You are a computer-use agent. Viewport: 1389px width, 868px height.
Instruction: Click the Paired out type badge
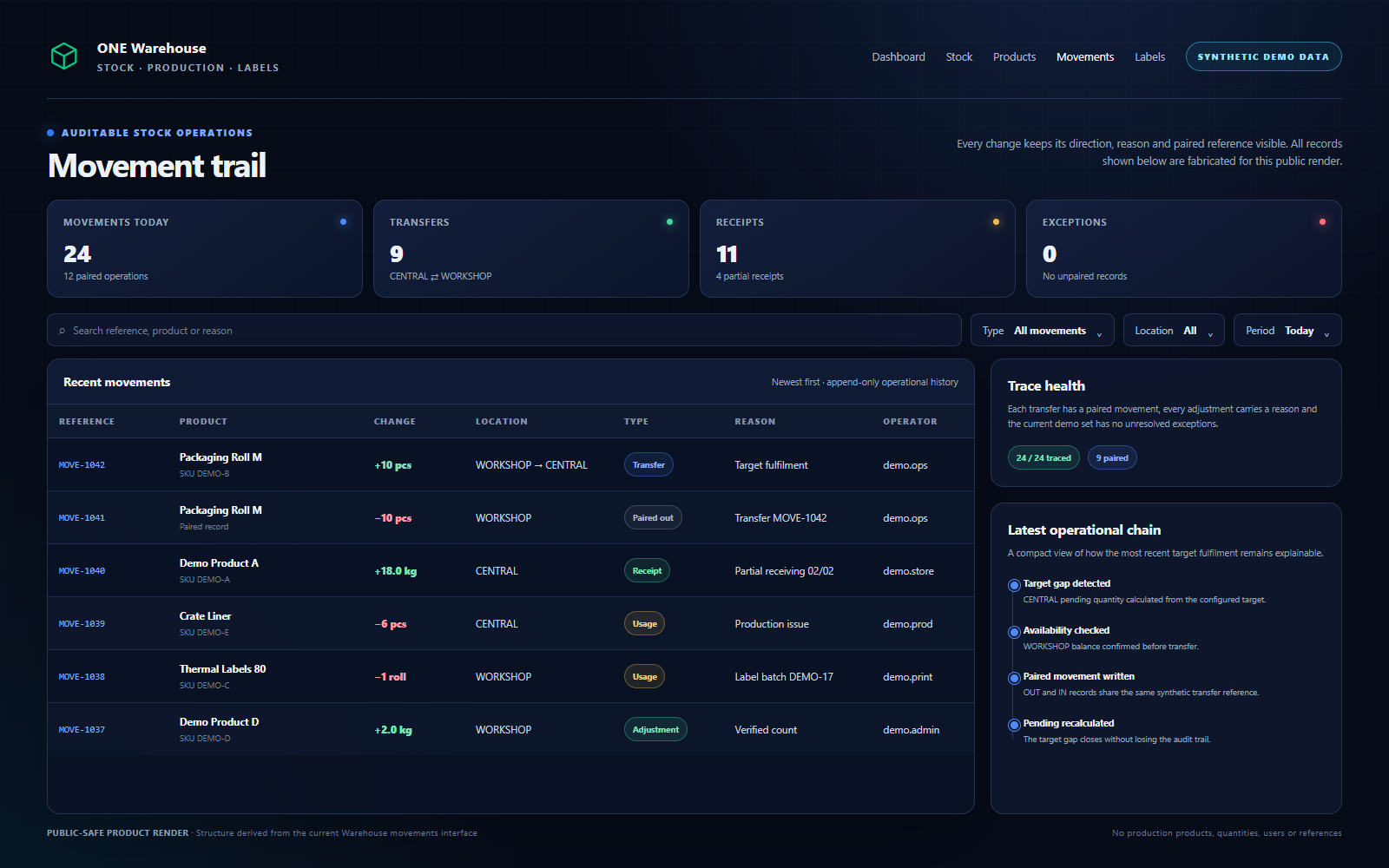coord(653,518)
